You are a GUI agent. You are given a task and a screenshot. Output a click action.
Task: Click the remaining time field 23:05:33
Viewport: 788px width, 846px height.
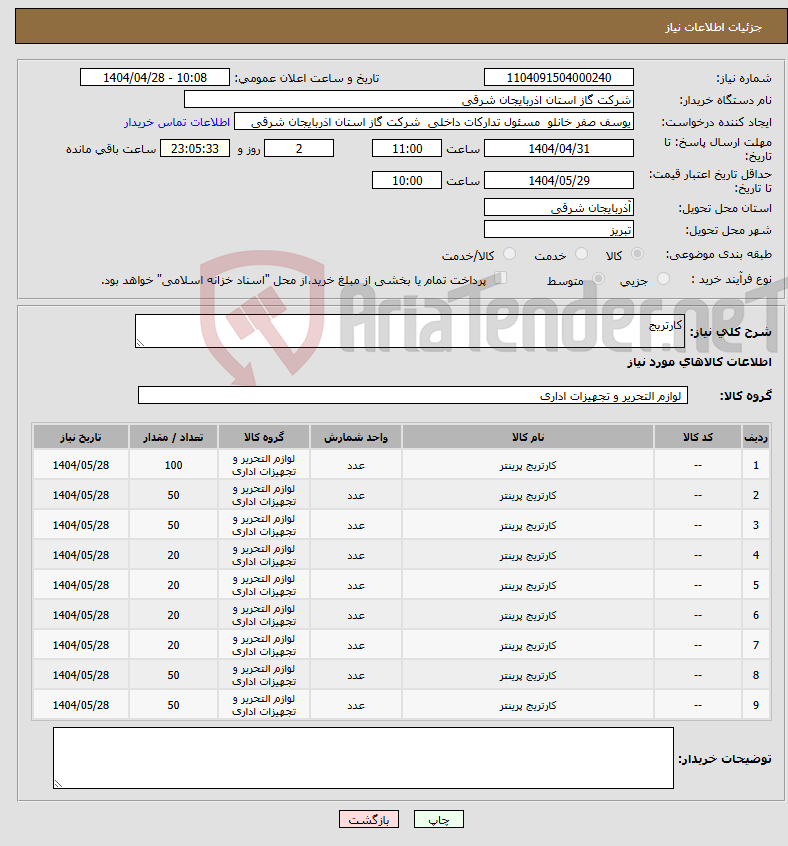(195, 148)
